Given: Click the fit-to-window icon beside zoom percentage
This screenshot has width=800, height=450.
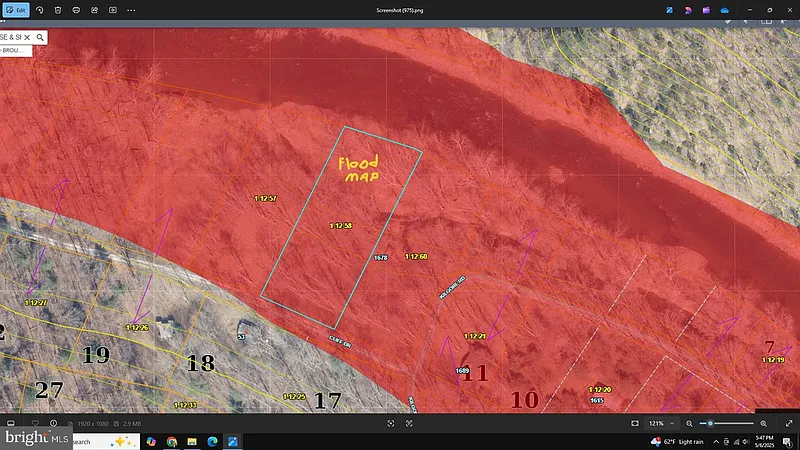Looking at the screenshot, I should (635, 423).
